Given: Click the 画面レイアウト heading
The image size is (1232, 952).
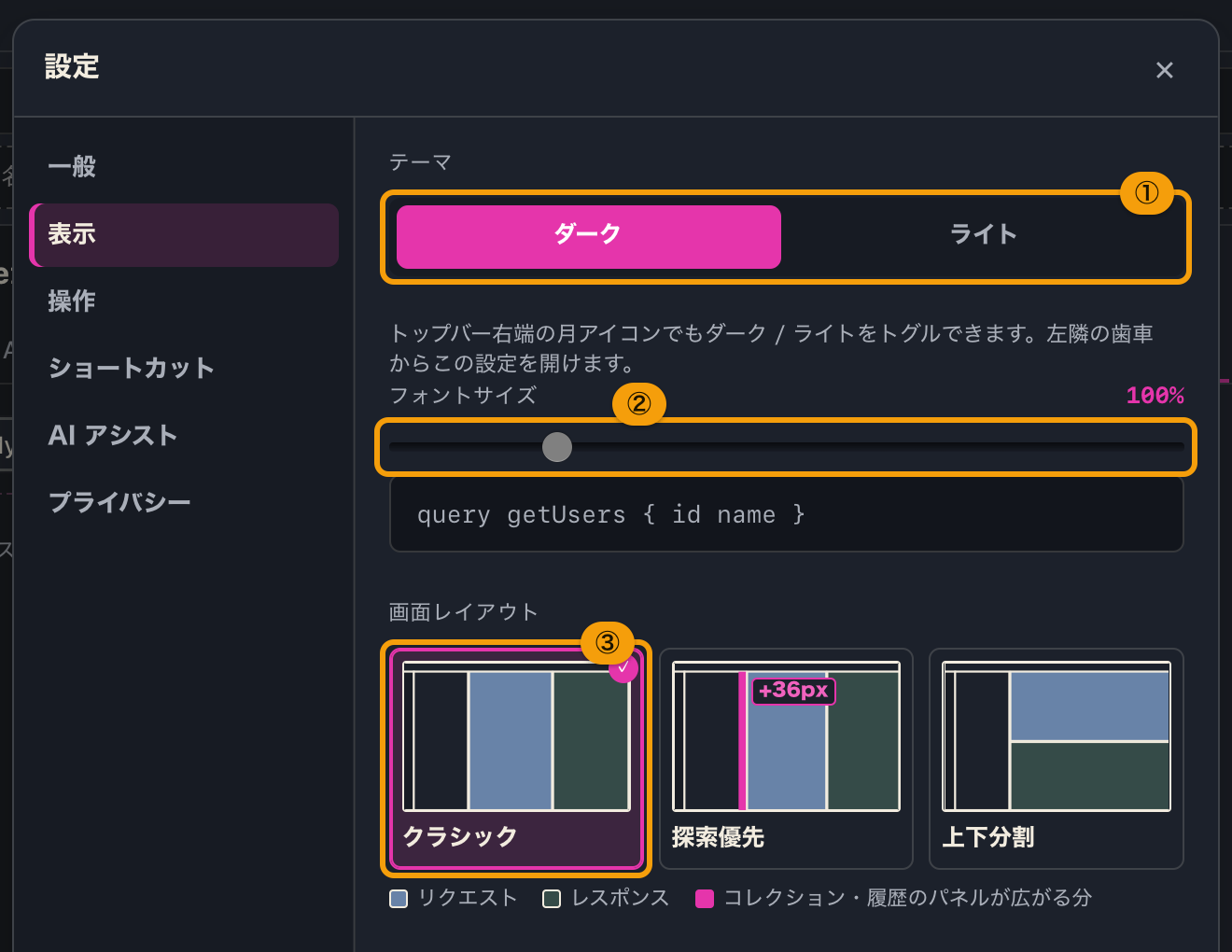Looking at the screenshot, I should coord(464,612).
